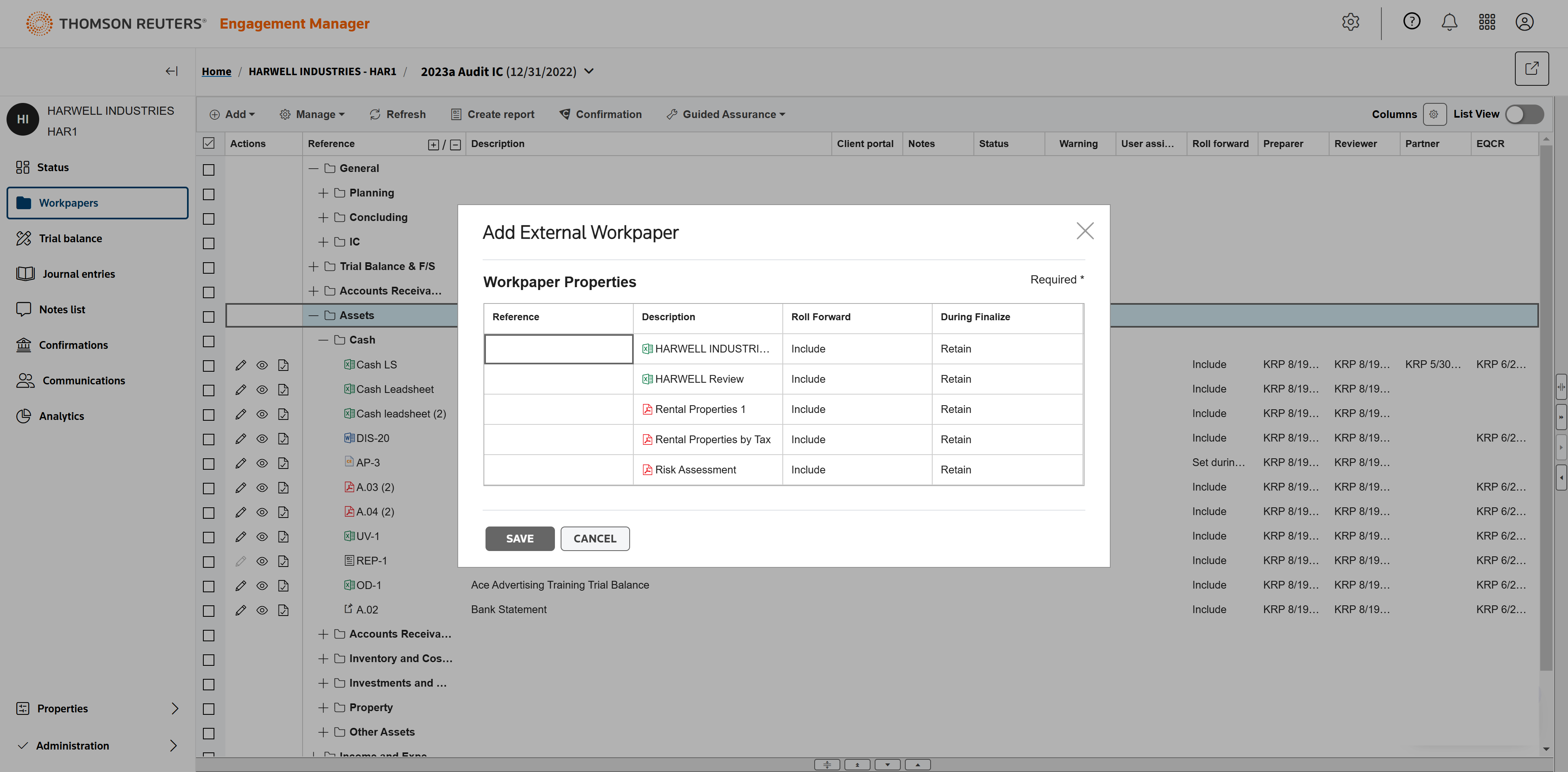Open the engagement selector chevron
Screen dimensions: 1568x772
click(588, 71)
